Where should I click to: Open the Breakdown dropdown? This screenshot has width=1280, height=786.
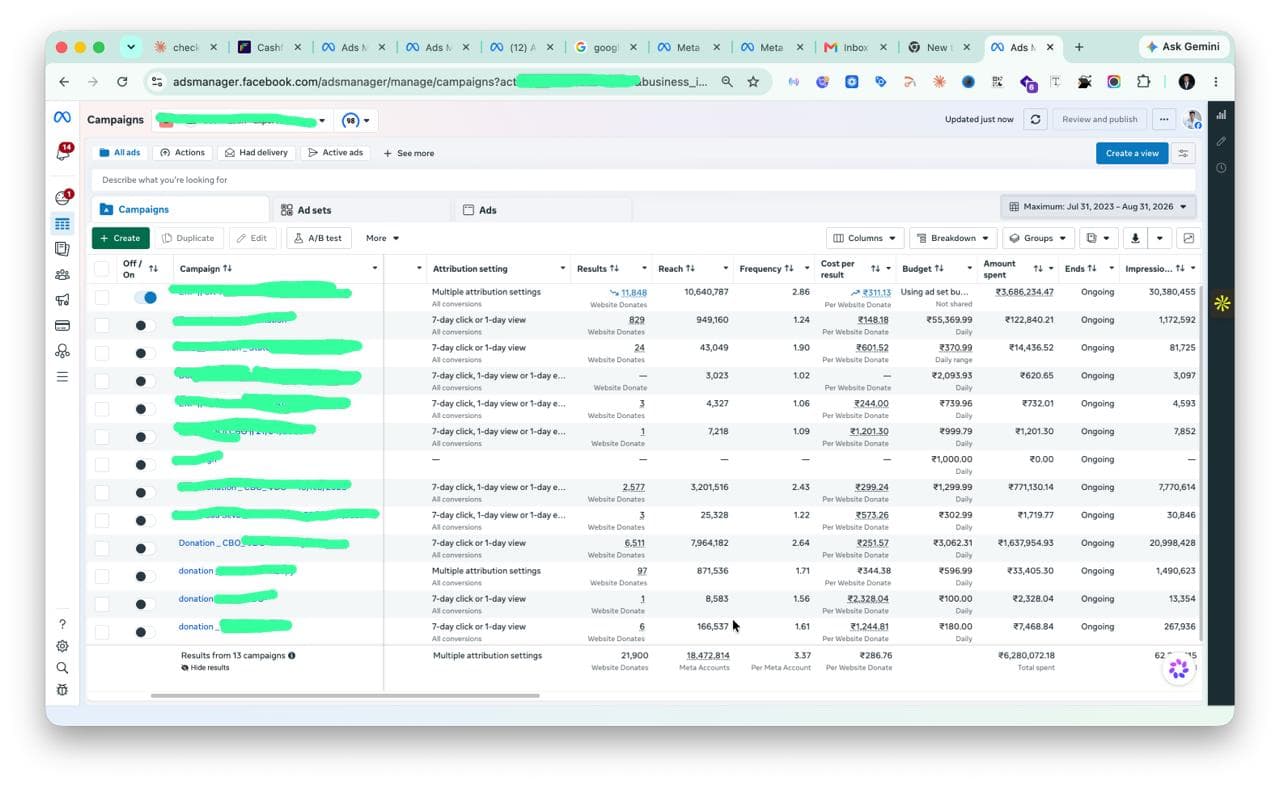pos(953,238)
